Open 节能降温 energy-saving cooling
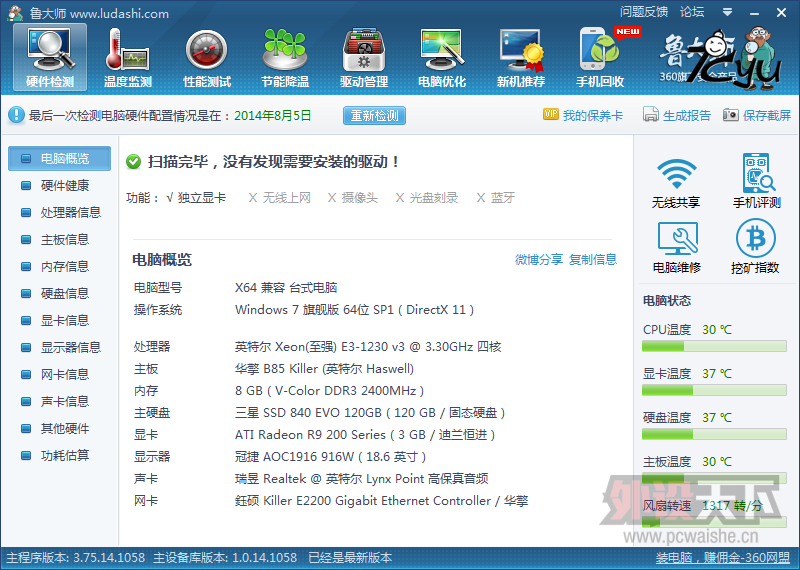The width and height of the screenshot is (800, 570). coord(285,58)
